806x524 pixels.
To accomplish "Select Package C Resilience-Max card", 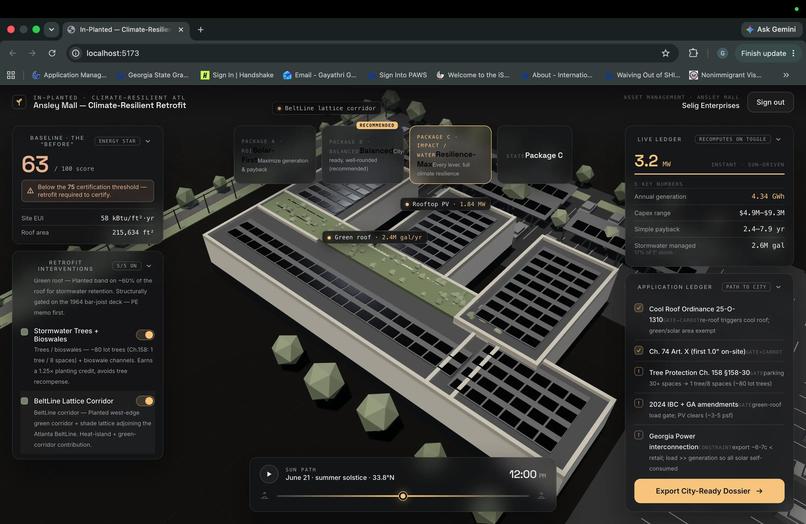I will point(450,154).
